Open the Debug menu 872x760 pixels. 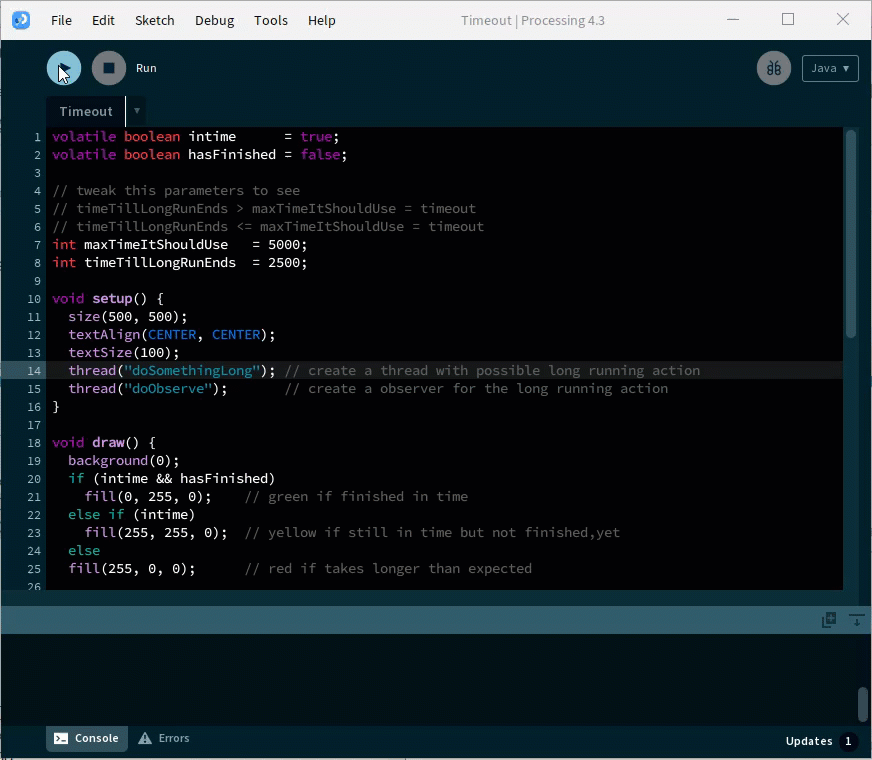coord(215,21)
